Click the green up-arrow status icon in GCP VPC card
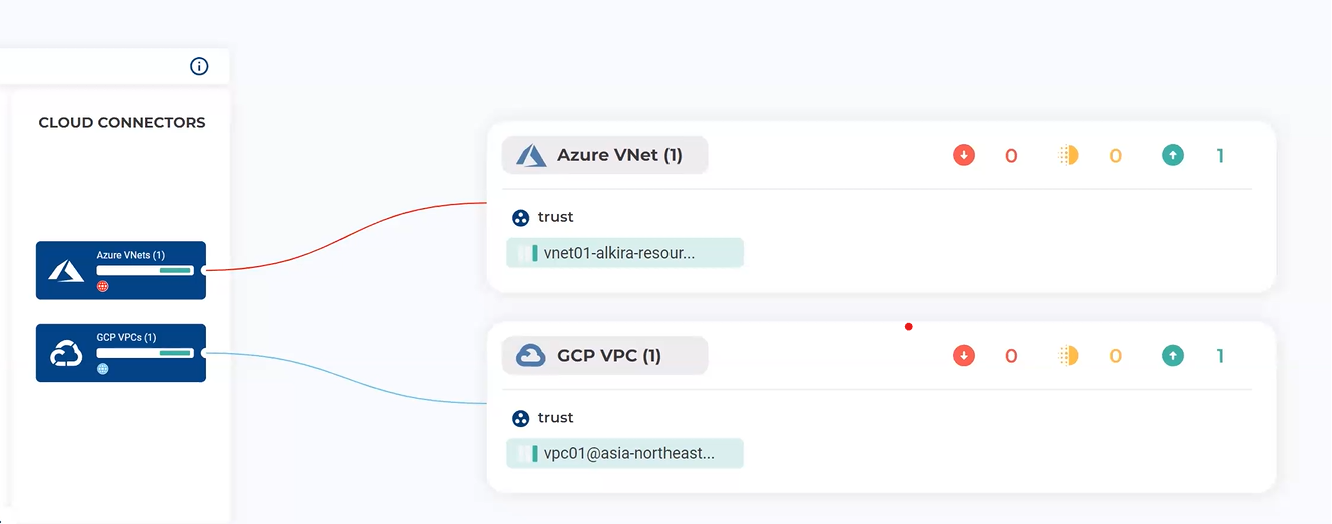This screenshot has height=524, width=1332. click(1173, 355)
